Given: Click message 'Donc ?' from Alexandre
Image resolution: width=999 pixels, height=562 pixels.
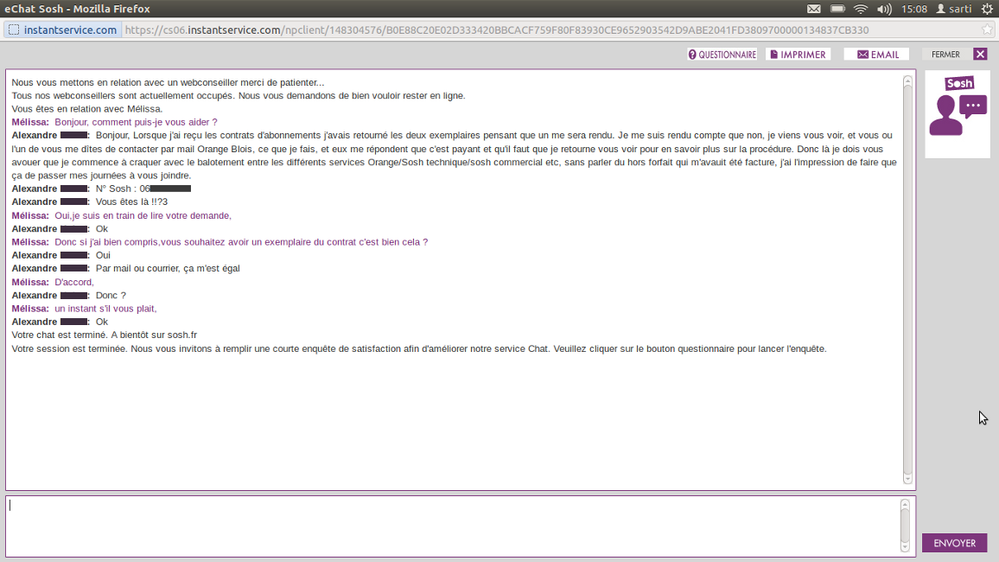Looking at the screenshot, I should (x=111, y=296).
